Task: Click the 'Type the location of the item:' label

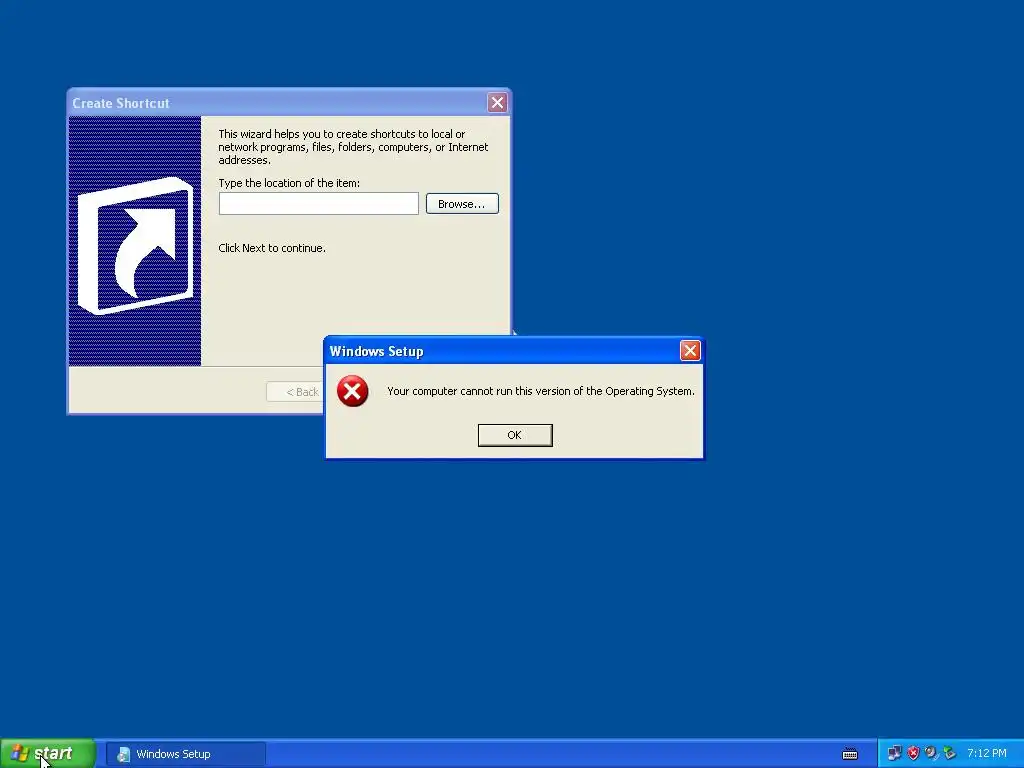Action: 289,183
